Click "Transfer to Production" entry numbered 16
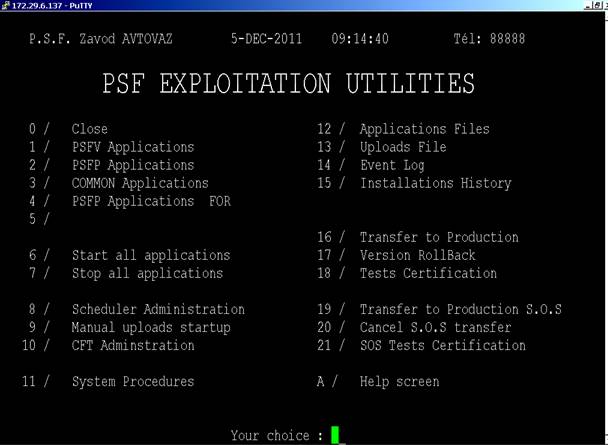 pyautogui.click(x=439, y=237)
